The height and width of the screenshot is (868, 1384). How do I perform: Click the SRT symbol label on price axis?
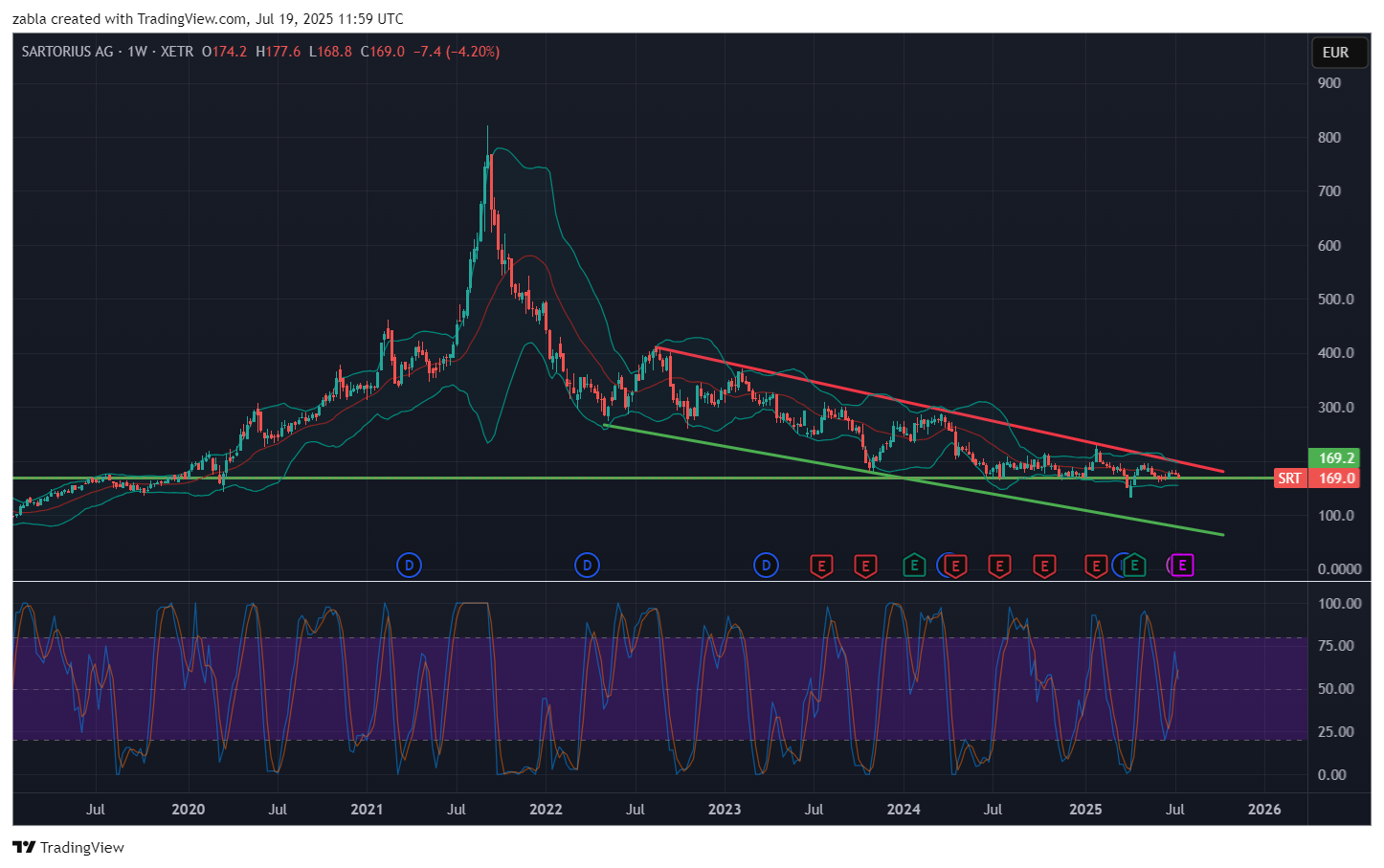coord(1289,479)
